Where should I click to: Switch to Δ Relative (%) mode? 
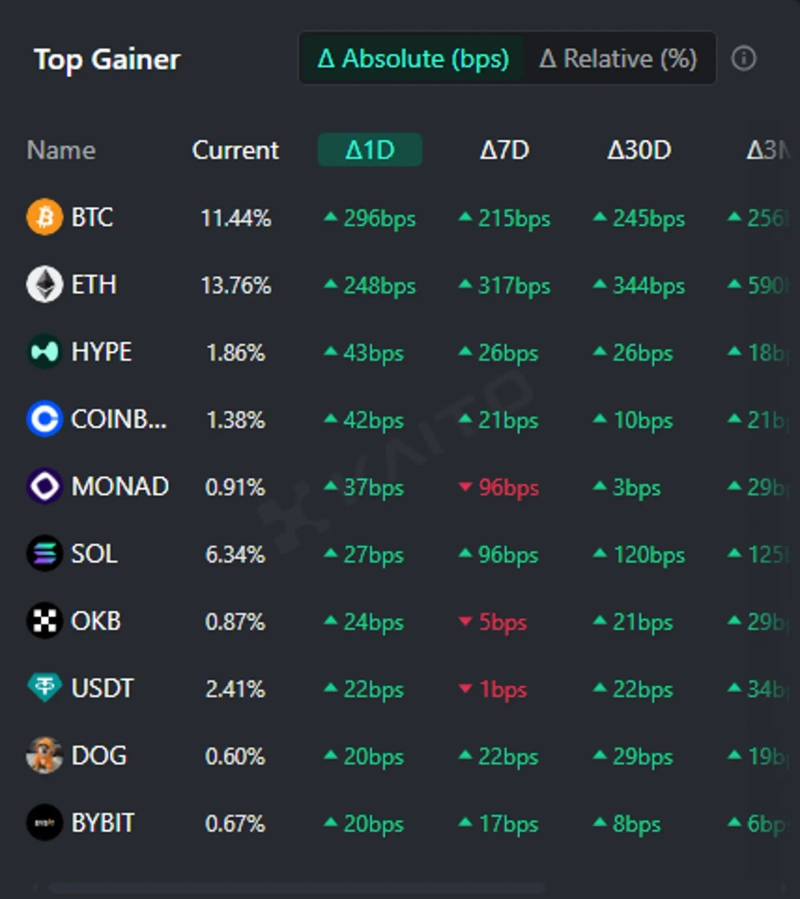(x=618, y=59)
